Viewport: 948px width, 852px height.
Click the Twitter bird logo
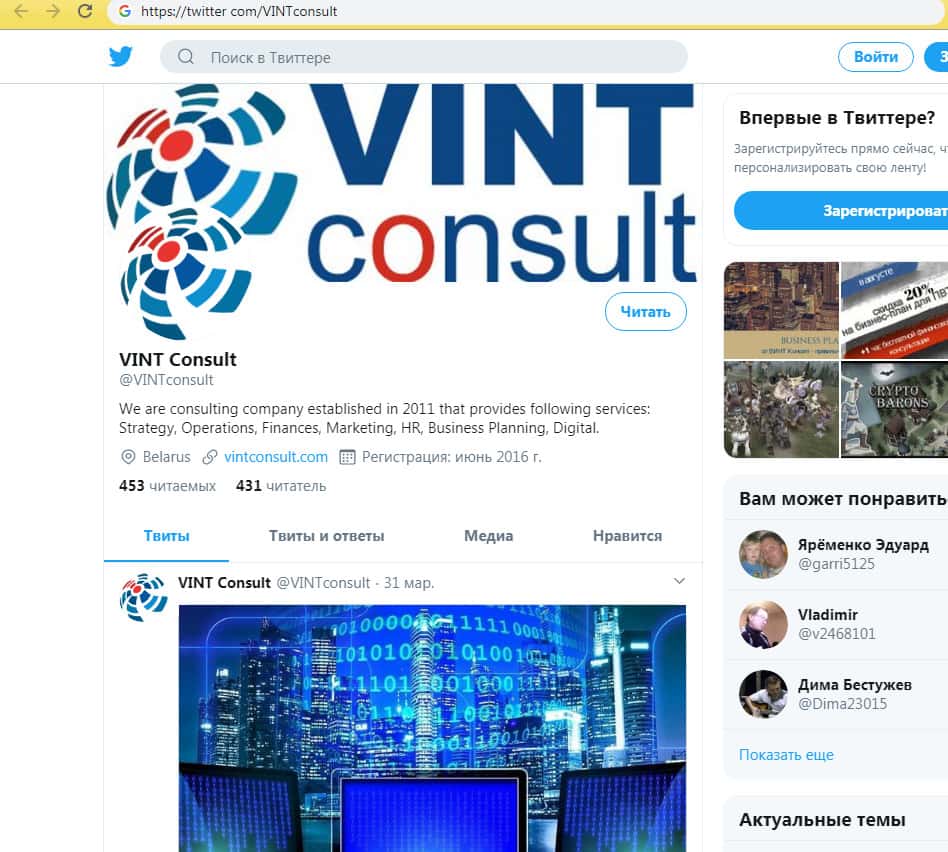point(120,57)
